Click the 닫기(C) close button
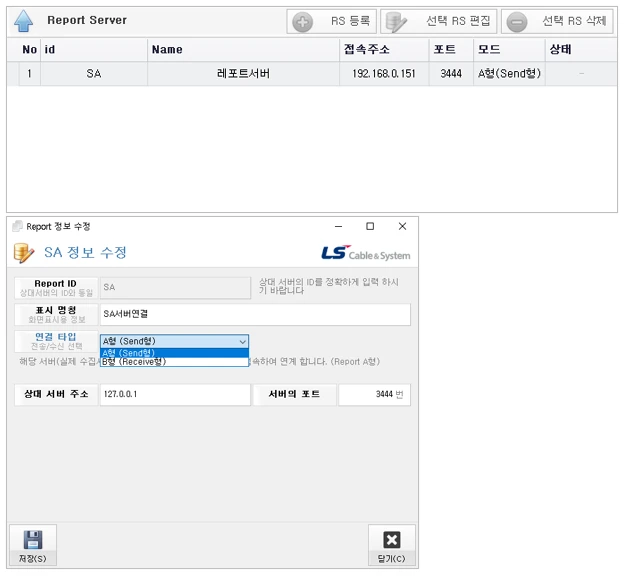Viewport: 625px width, 576px height. [x=391, y=545]
